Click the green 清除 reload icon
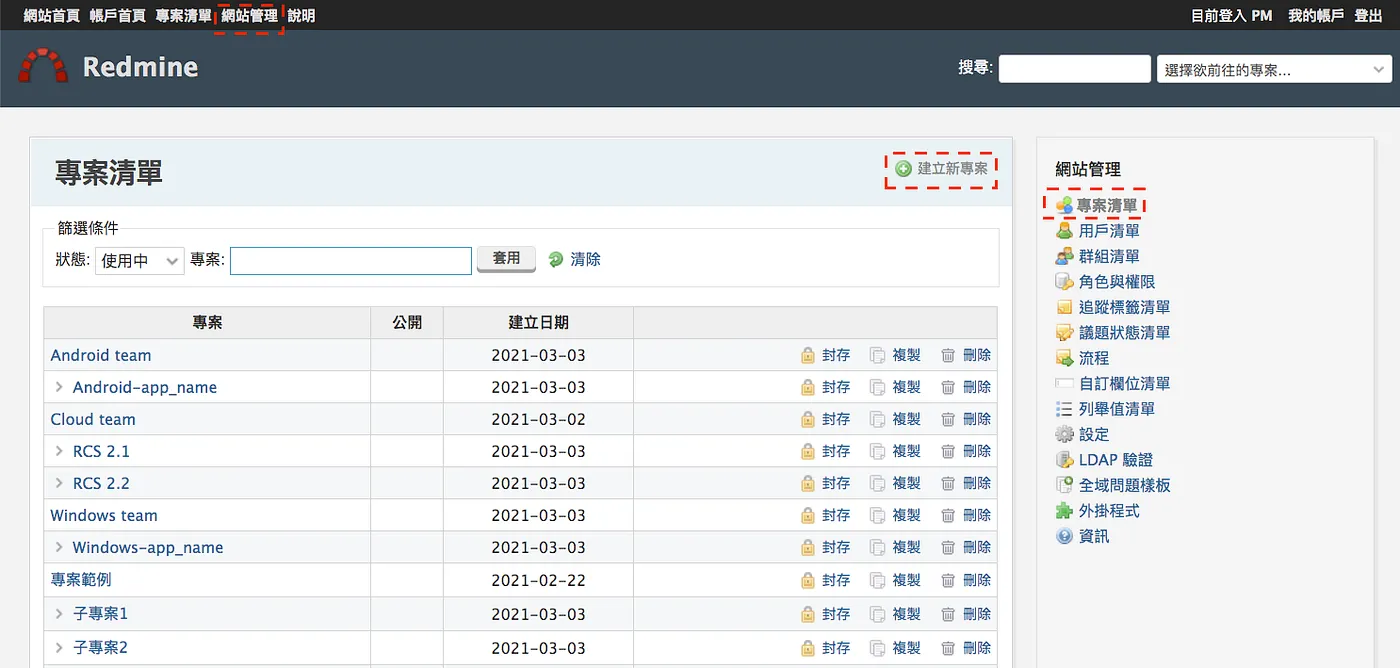The width and height of the screenshot is (1400, 668). pyautogui.click(x=556, y=260)
